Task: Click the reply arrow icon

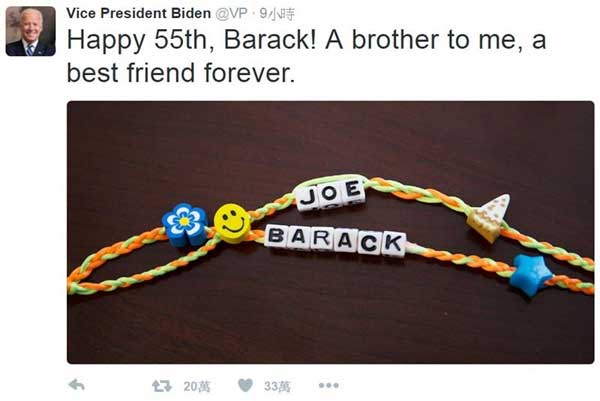Action: [77, 385]
